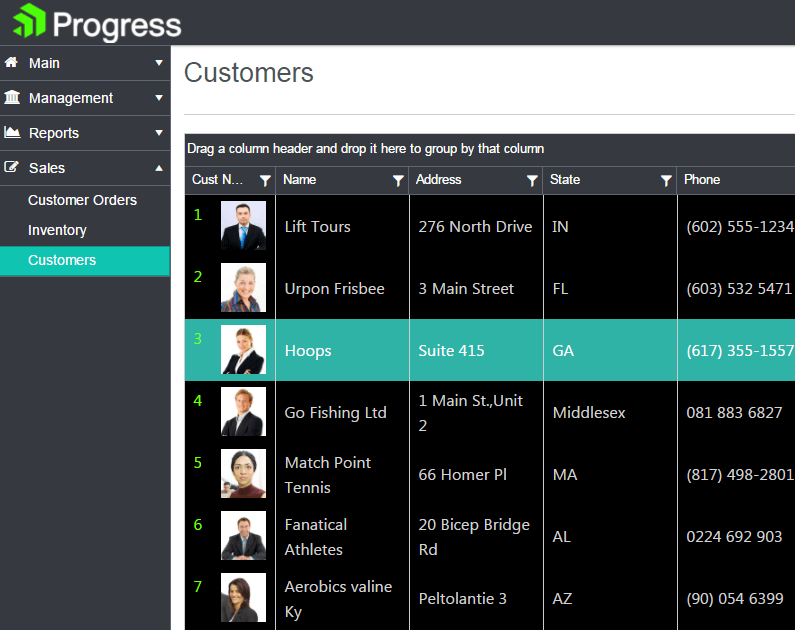
Task: Open the State column filter
Action: 666,181
